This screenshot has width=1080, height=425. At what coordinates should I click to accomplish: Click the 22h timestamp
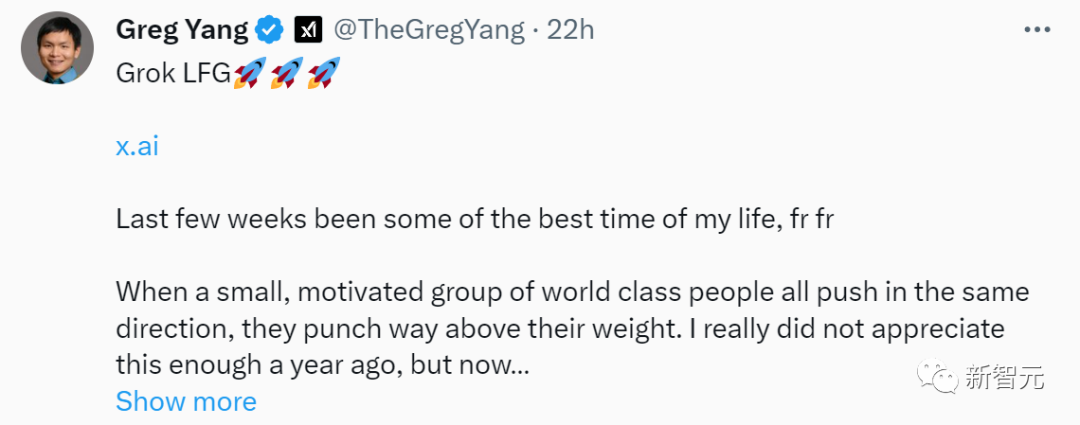click(571, 30)
